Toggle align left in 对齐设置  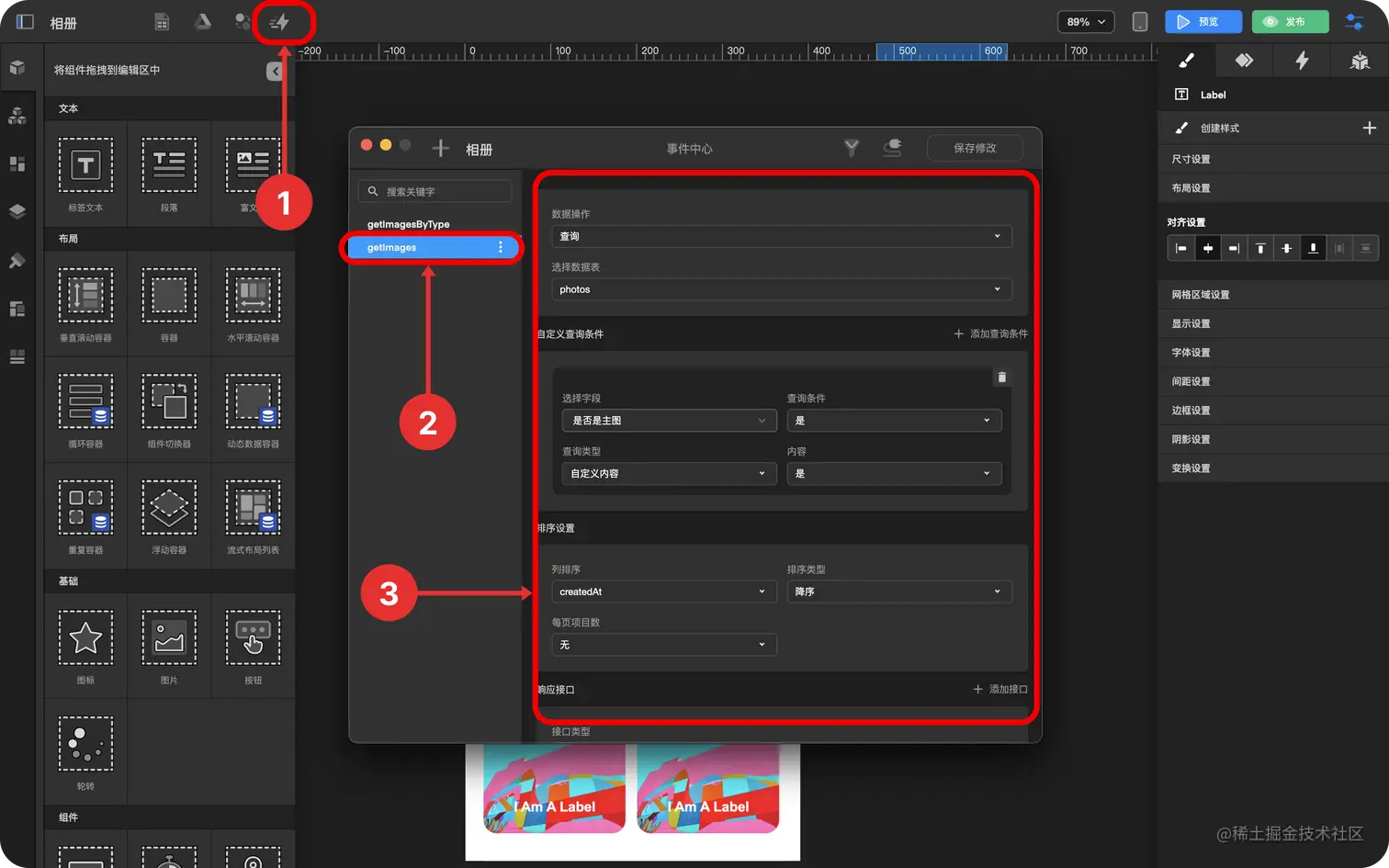(1180, 248)
